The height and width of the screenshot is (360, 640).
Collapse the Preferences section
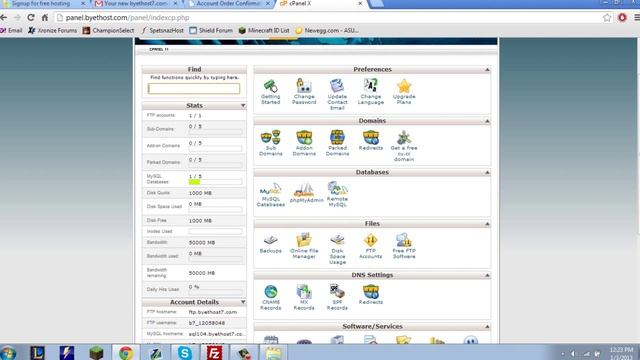pos(487,70)
